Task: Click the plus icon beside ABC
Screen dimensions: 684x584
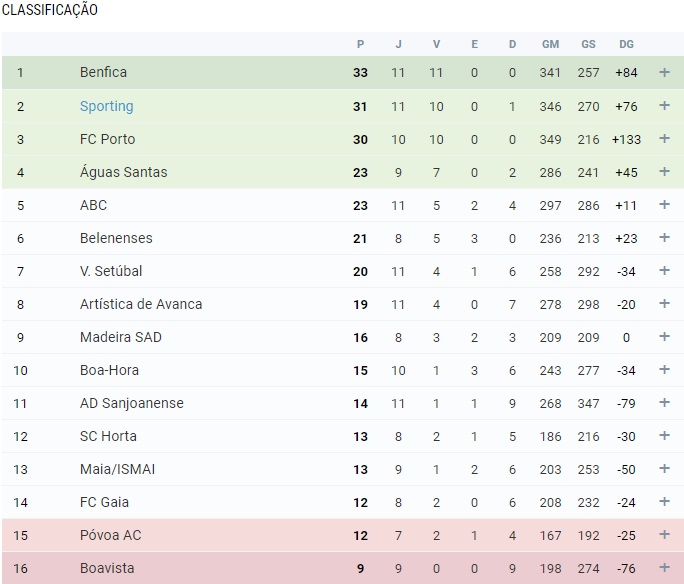Action: click(664, 205)
